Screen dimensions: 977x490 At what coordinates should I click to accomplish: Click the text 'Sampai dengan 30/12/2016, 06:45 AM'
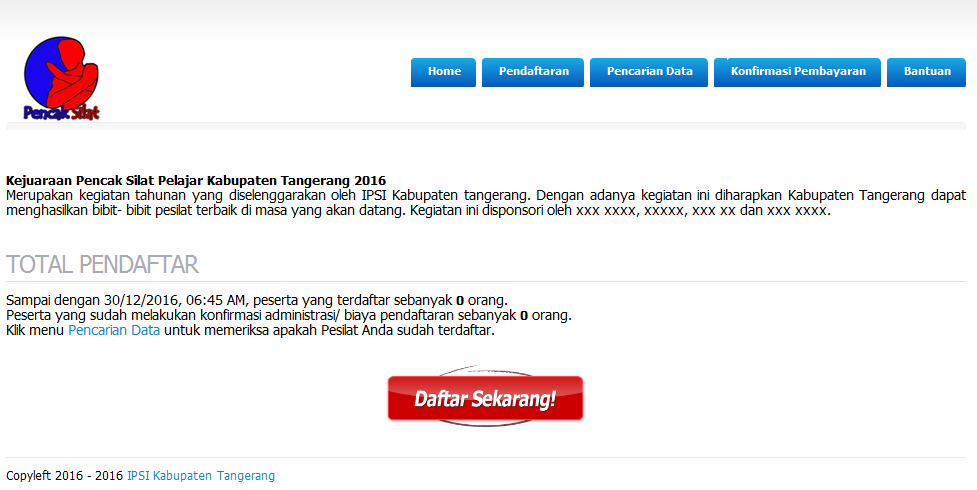128,300
